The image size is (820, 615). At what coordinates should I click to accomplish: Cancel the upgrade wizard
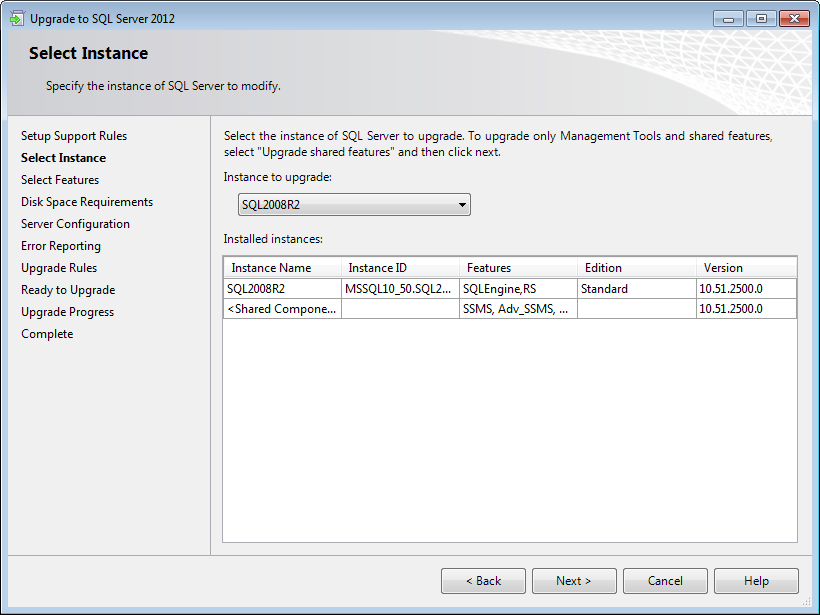click(665, 580)
